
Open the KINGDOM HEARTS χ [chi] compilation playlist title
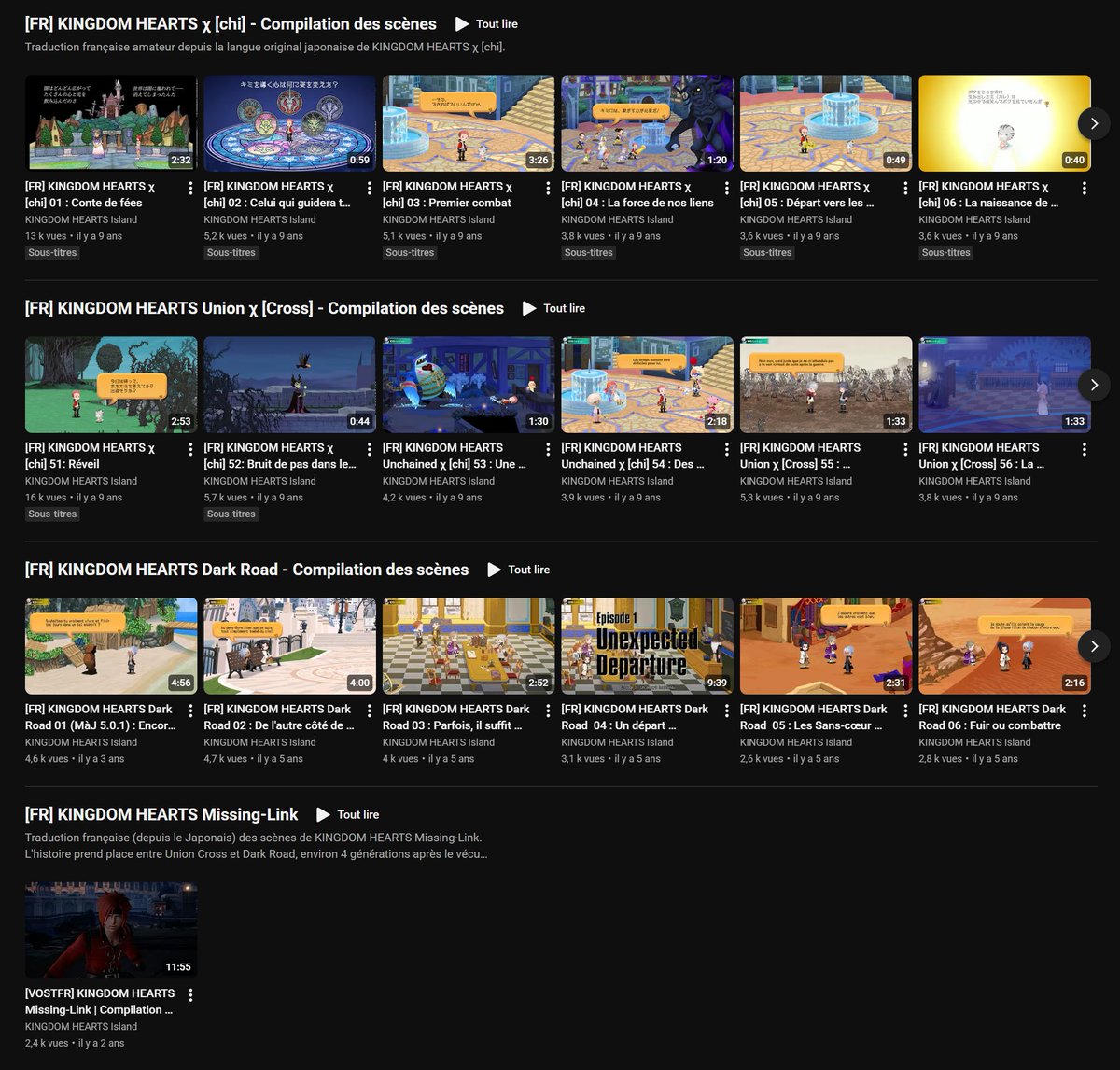coord(231,24)
